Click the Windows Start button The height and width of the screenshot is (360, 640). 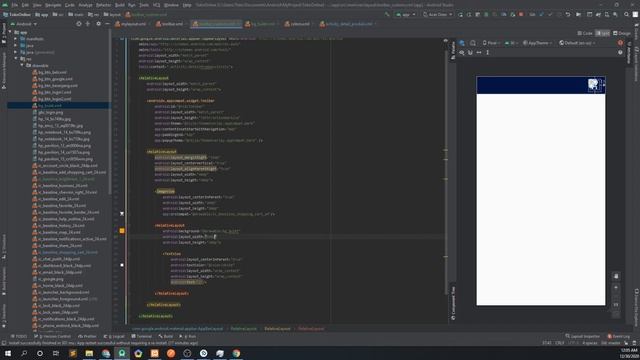[x=8, y=353]
